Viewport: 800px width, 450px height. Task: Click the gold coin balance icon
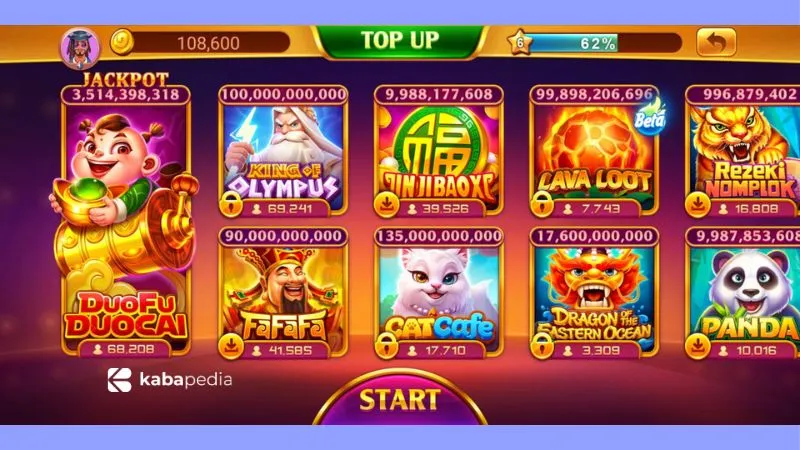click(x=122, y=42)
